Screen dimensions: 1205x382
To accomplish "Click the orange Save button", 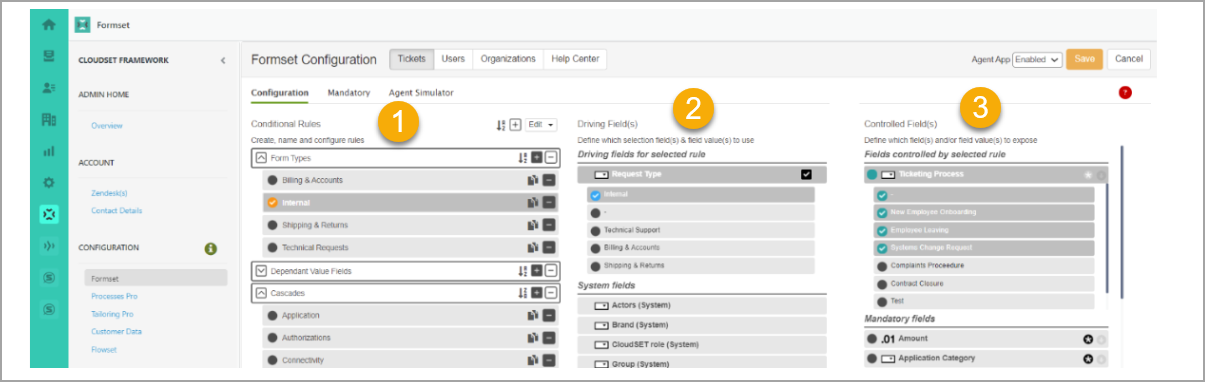I will (x=1083, y=59).
